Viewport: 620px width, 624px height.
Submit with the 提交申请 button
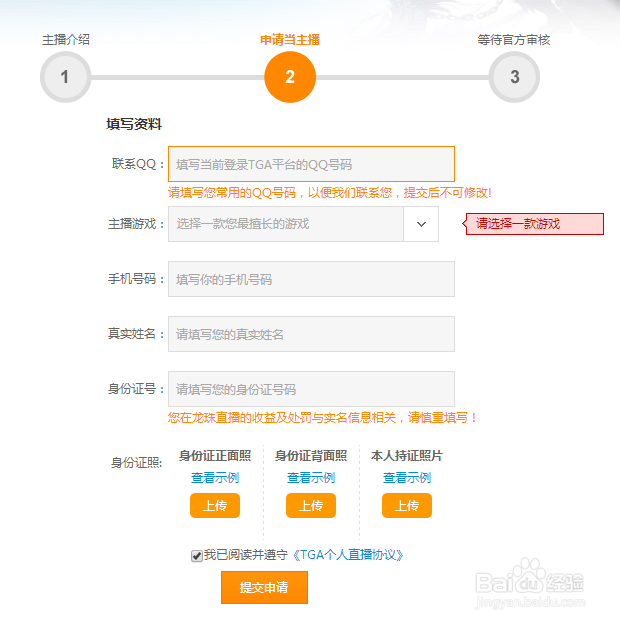(x=264, y=587)
